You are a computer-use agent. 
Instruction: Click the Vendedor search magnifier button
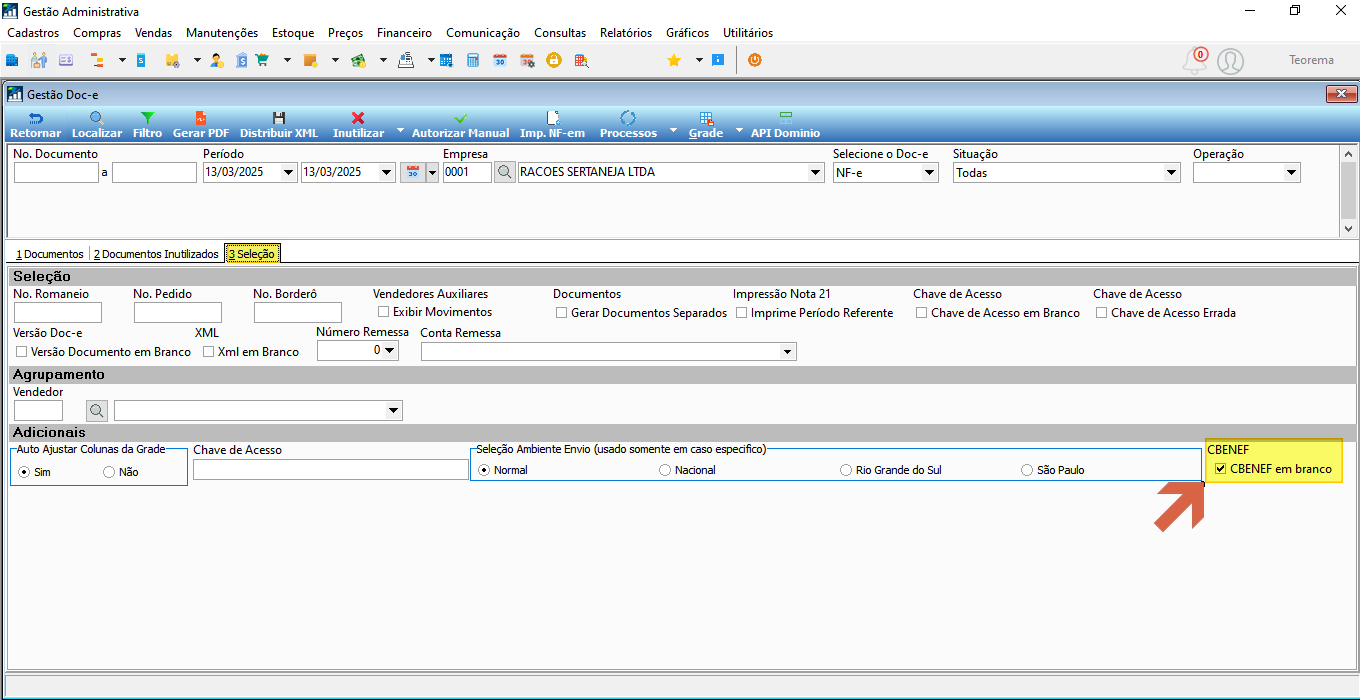click(x=96, y=410)
